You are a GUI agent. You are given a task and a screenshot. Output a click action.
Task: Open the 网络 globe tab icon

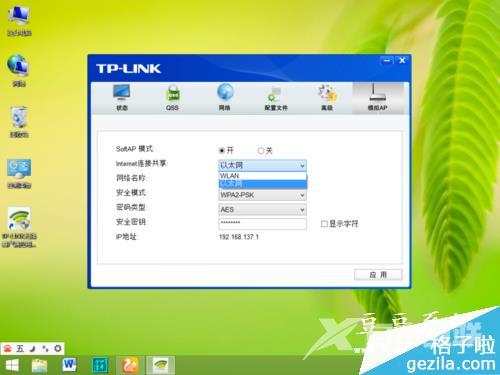pyautogui.click(x=225, y=97)
